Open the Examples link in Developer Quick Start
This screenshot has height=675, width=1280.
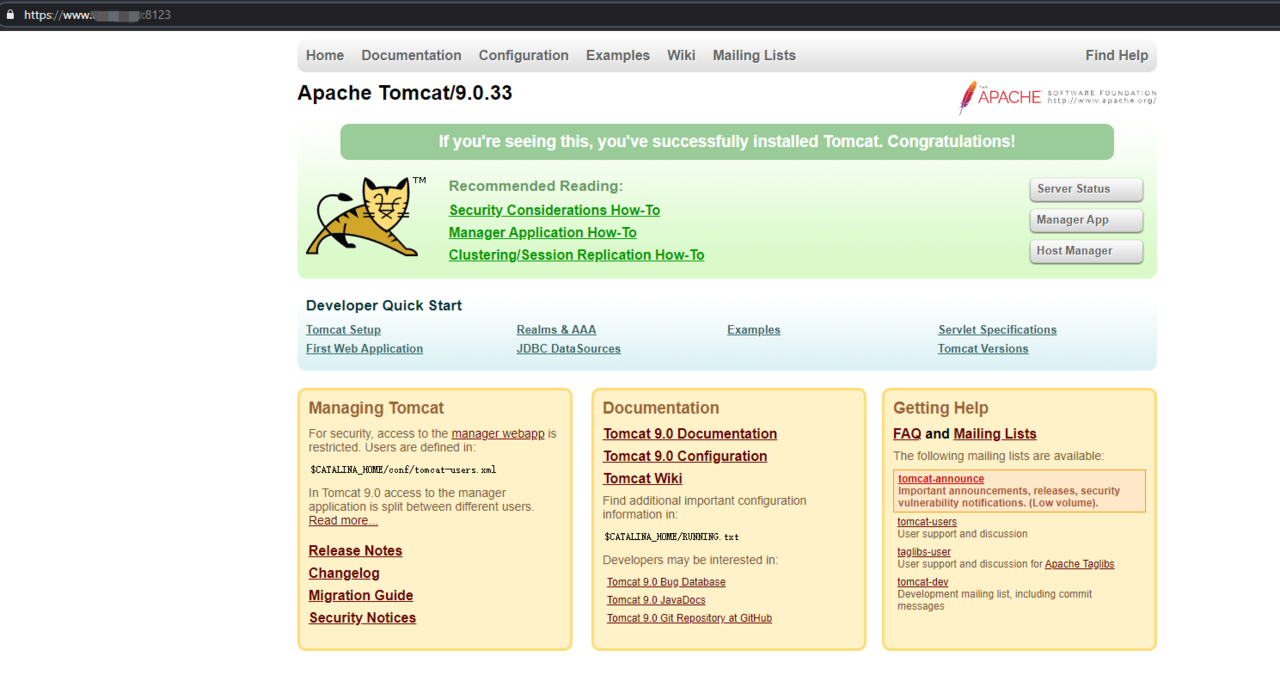tap(753, 330)
